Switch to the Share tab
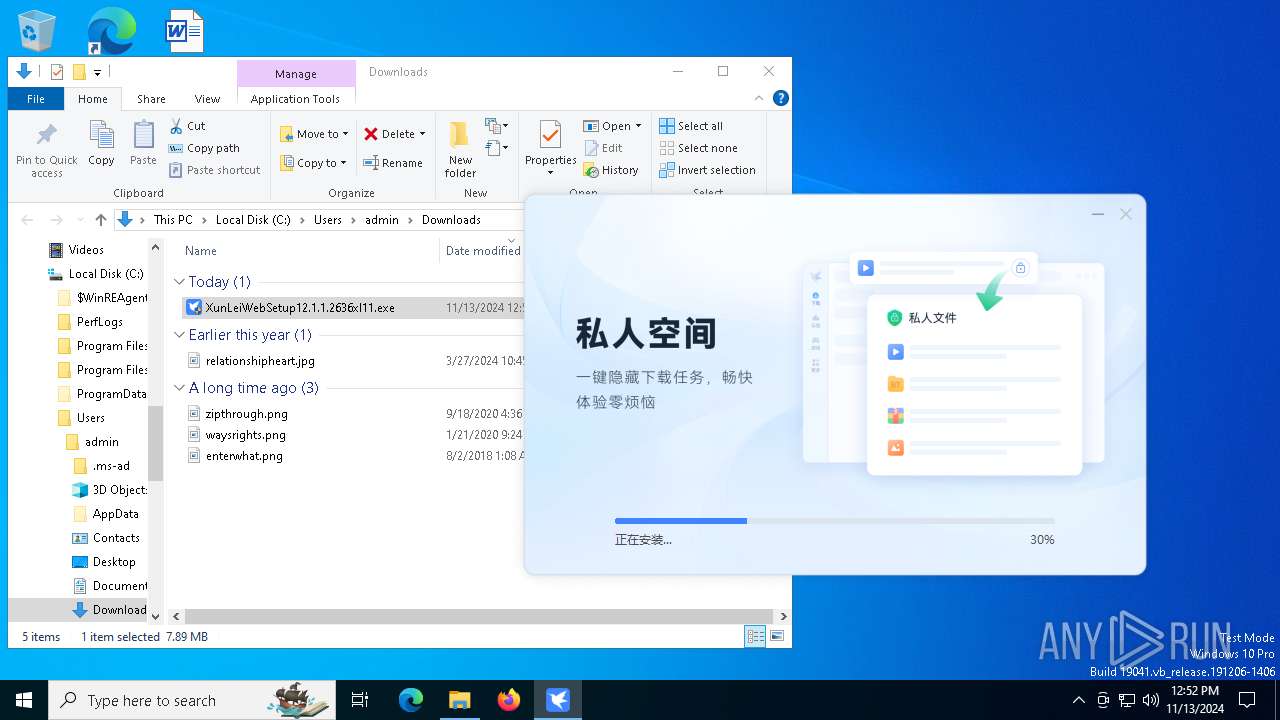 pos(151,99)
